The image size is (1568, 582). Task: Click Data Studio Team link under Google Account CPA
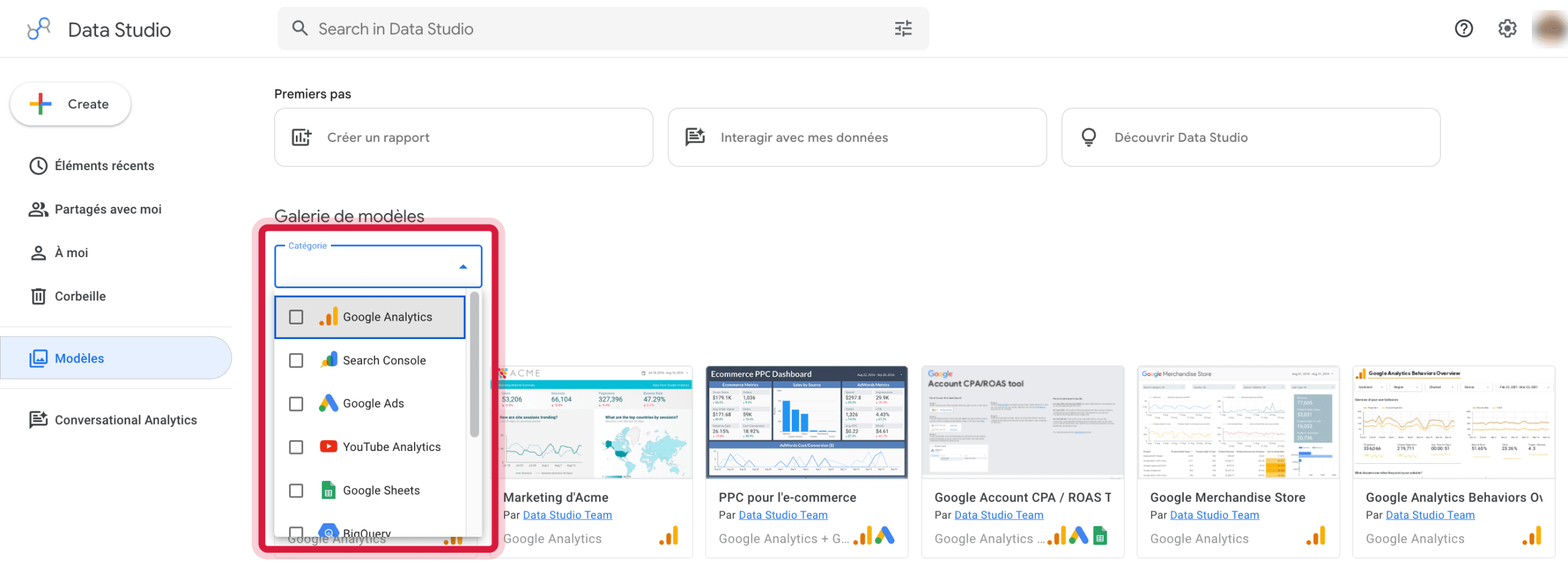pos(999,515)
